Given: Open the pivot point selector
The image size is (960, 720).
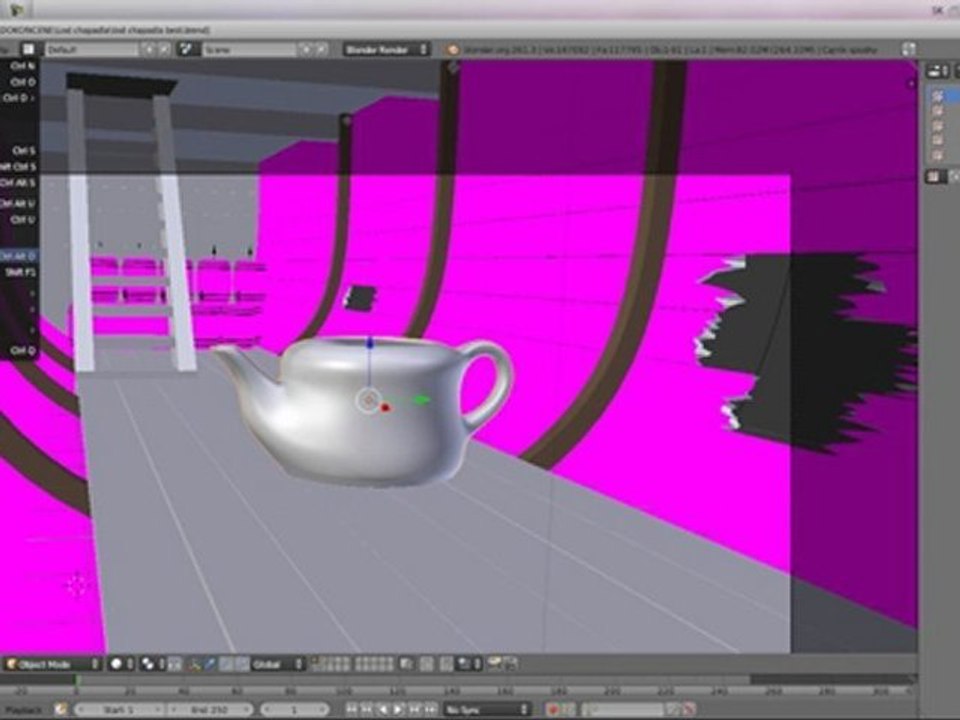Looking at the screenshot, I should (151, 664).
